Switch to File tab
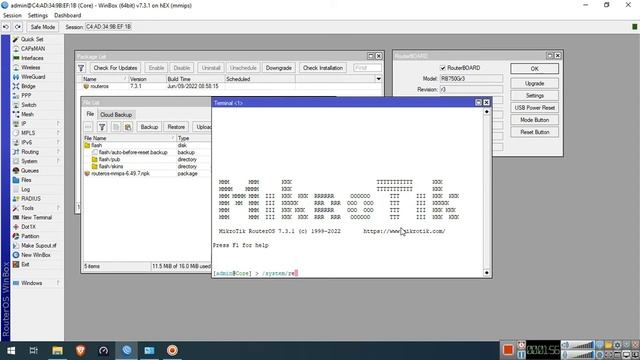The width and height of the screenshot is (640, 360). click(90, 114)
